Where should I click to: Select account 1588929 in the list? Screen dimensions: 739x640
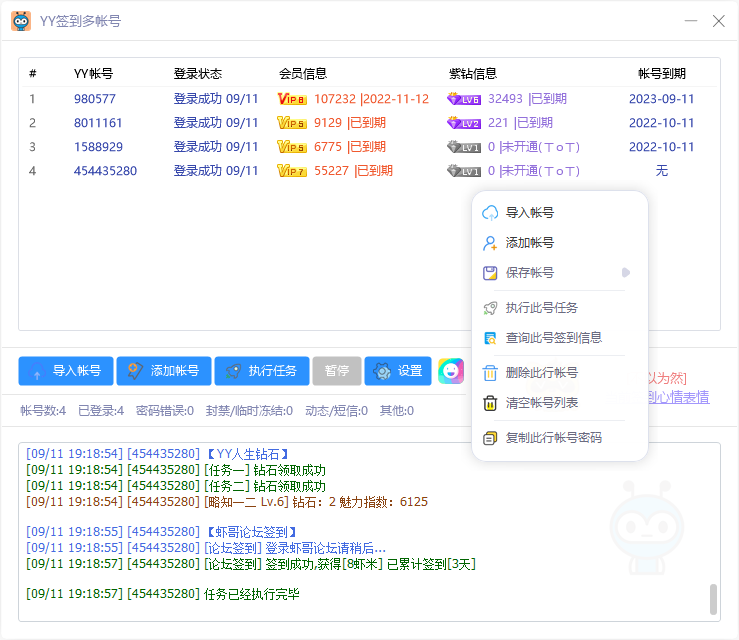click(98, 147)
